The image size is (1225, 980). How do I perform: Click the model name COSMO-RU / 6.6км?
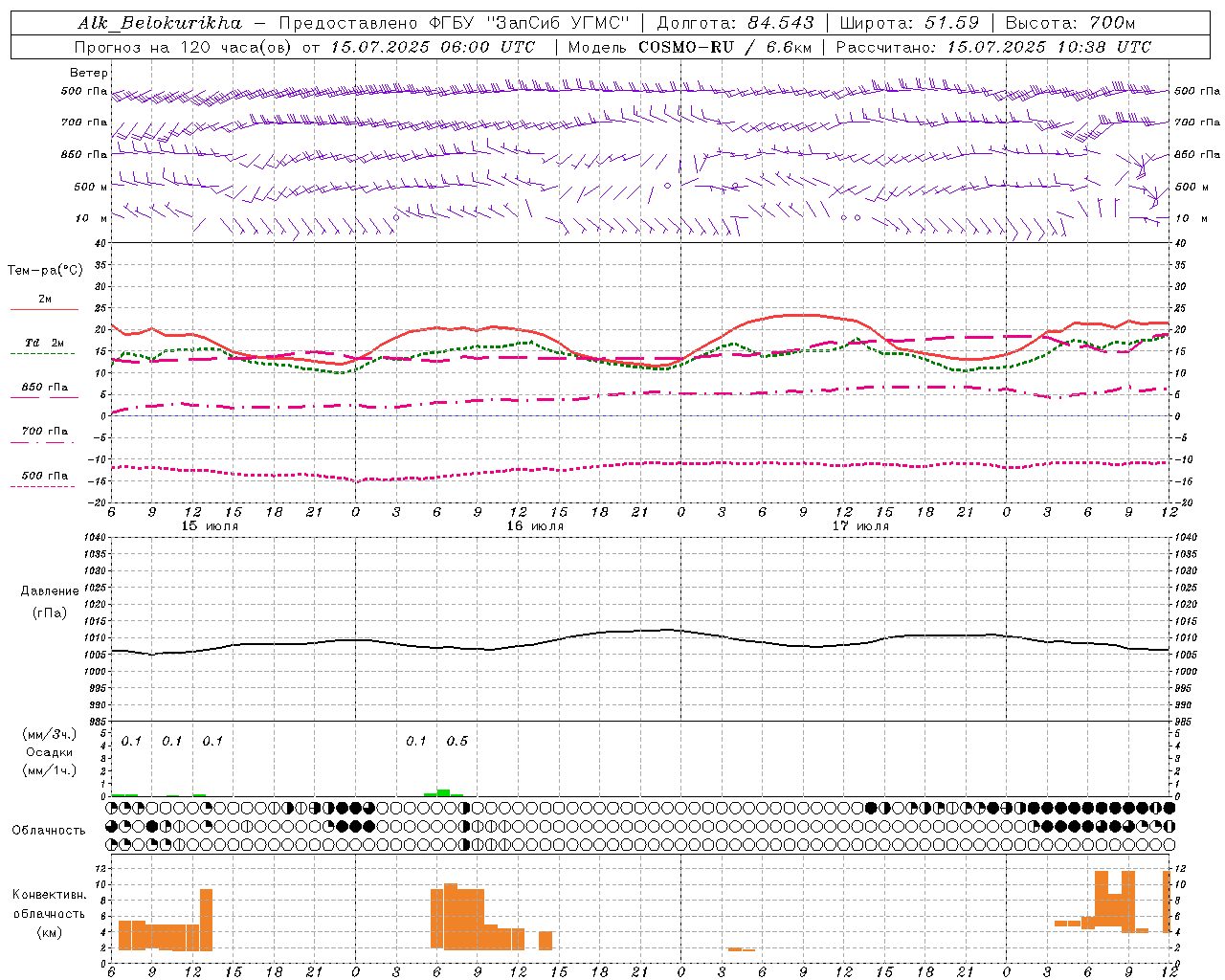tap(724, 47)
